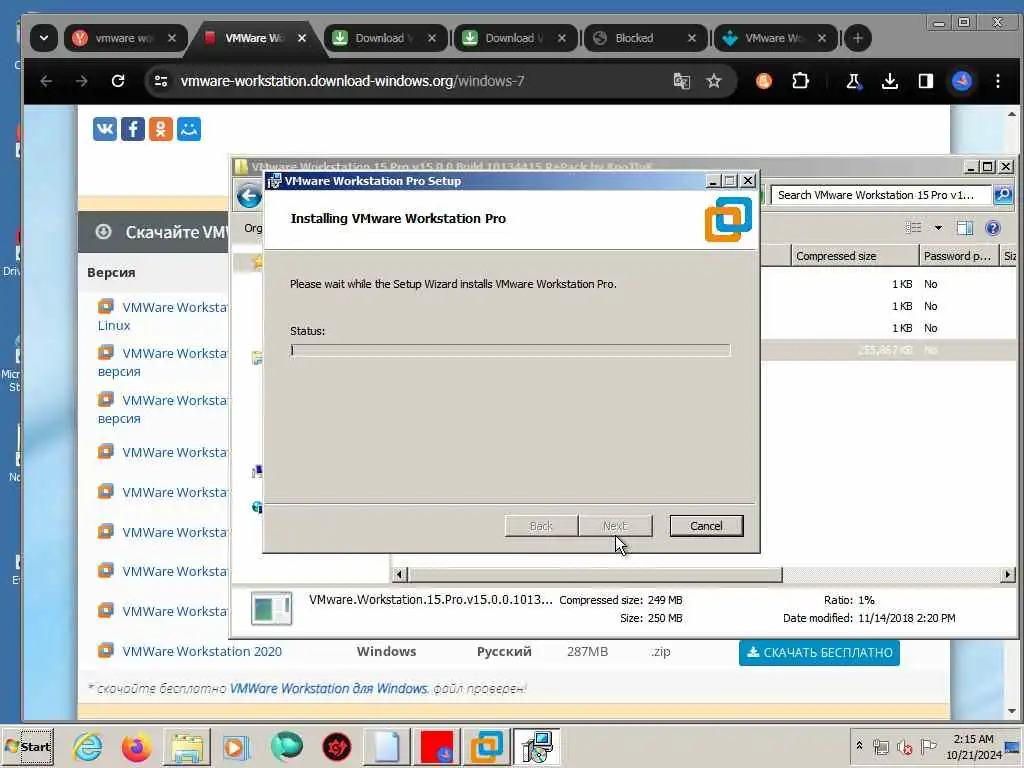This screenshot has width=1024, height=768.
Task: Open a new browser tab
Action: coord(857,38)
